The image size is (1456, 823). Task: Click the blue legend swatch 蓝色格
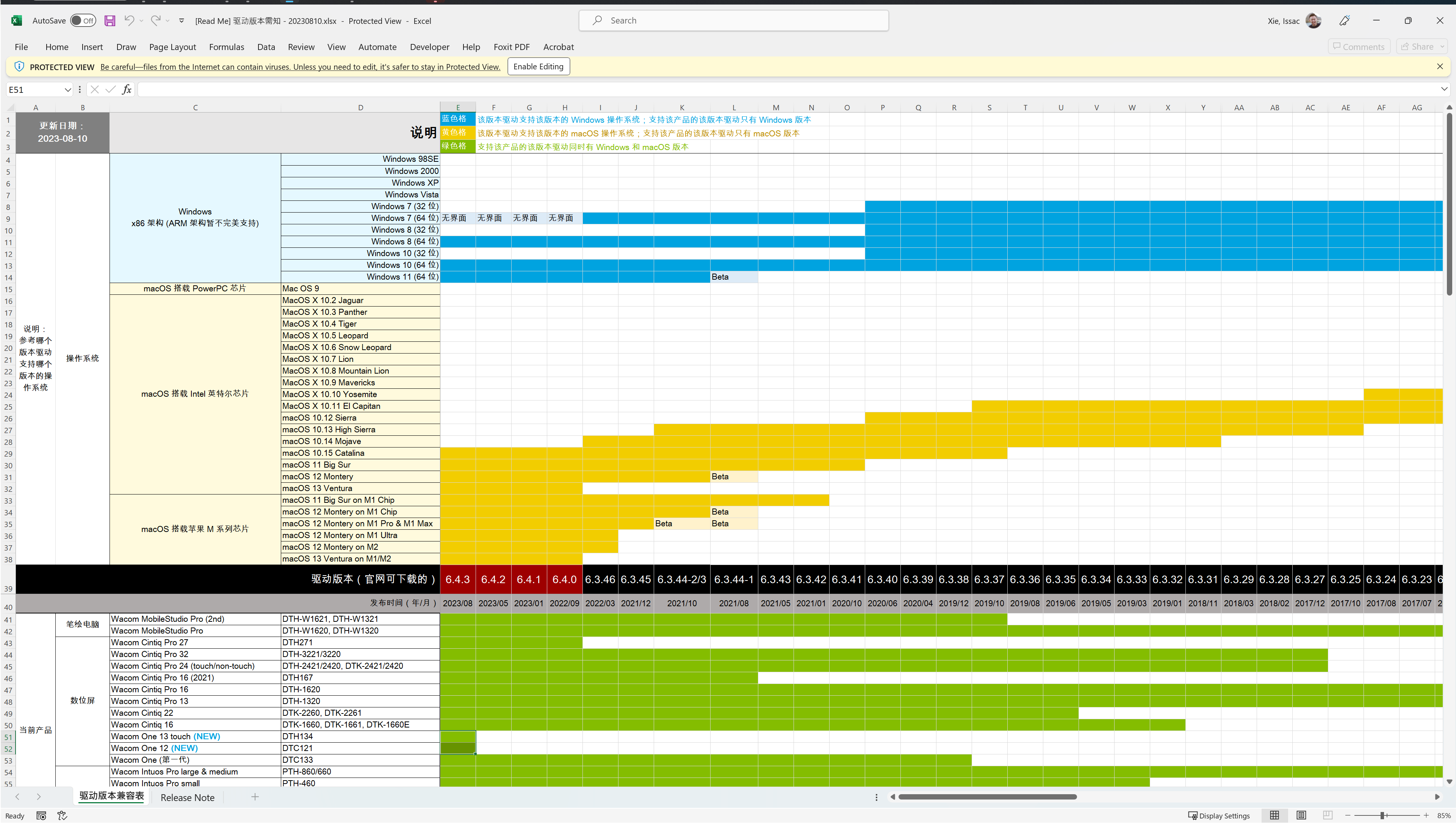[x=458, y=119]
